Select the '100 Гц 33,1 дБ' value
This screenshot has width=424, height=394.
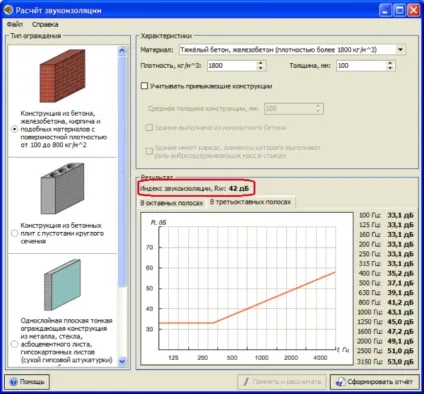tap(386, 215)
